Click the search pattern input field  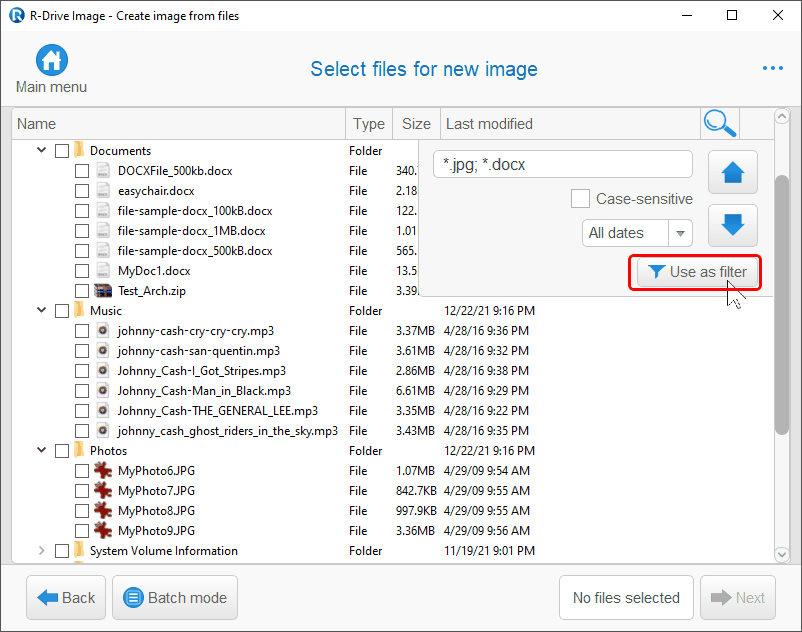tap(563, 164)
